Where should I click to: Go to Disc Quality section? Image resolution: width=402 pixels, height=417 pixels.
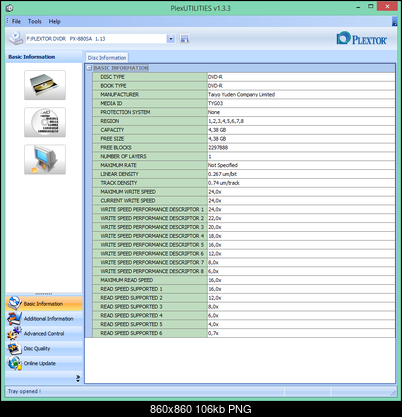coord(44,349)
